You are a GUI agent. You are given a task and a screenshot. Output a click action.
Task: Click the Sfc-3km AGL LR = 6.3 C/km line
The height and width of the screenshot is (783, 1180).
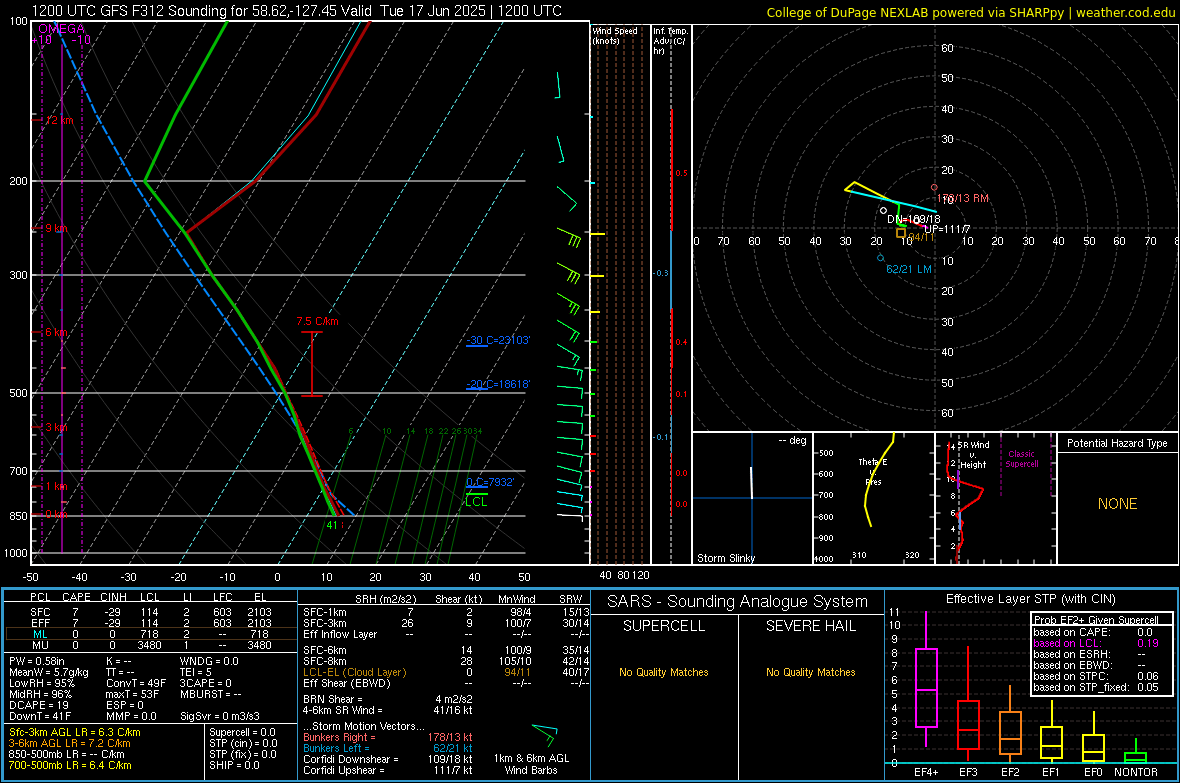coord(75,732)
